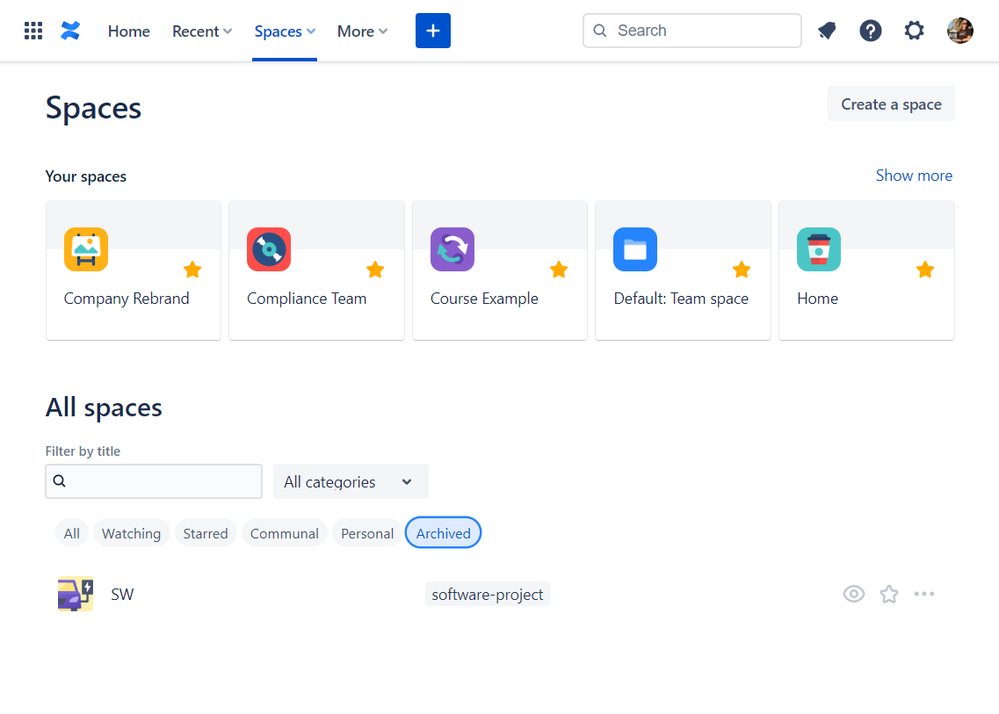Click the Show more link
Image resolution: width=999 pixels, height=714 pixels.
click(914, 176)
